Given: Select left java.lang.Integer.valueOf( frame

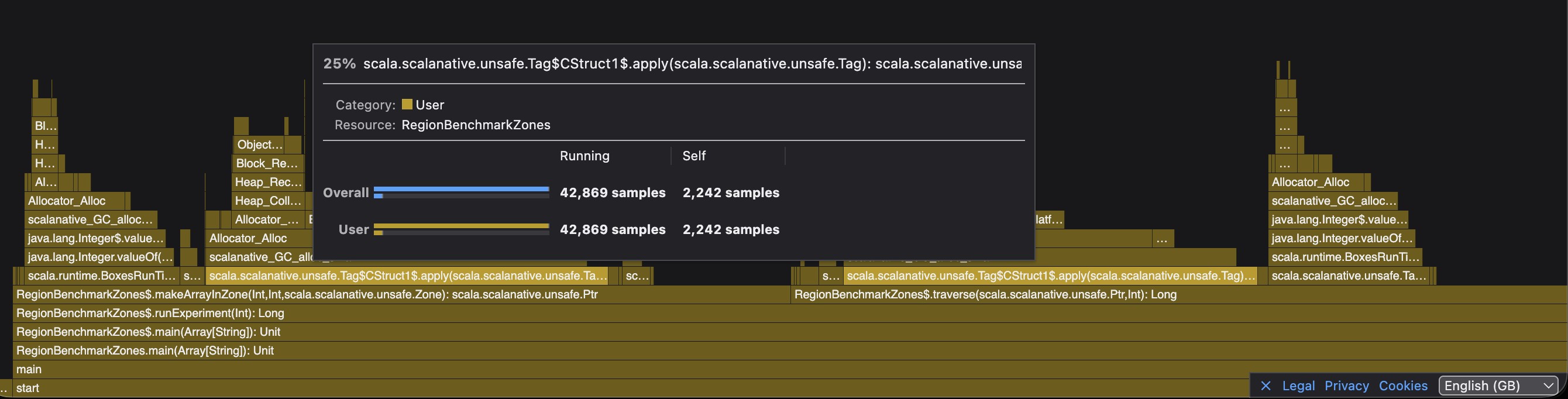Looking at the screenshot, I should click(x=100, y=257).
